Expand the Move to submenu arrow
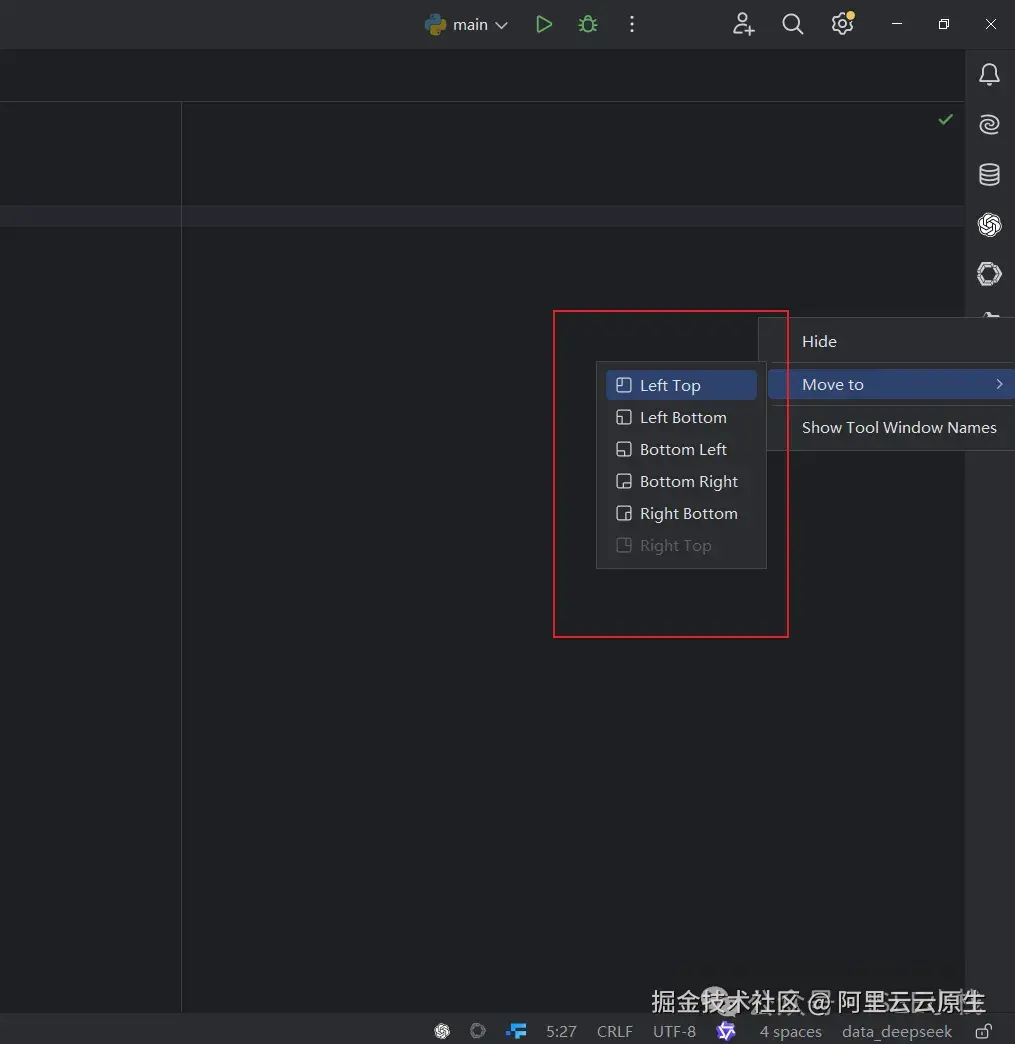Screen dimensions: 1015x1044 (x=999, y=384)
